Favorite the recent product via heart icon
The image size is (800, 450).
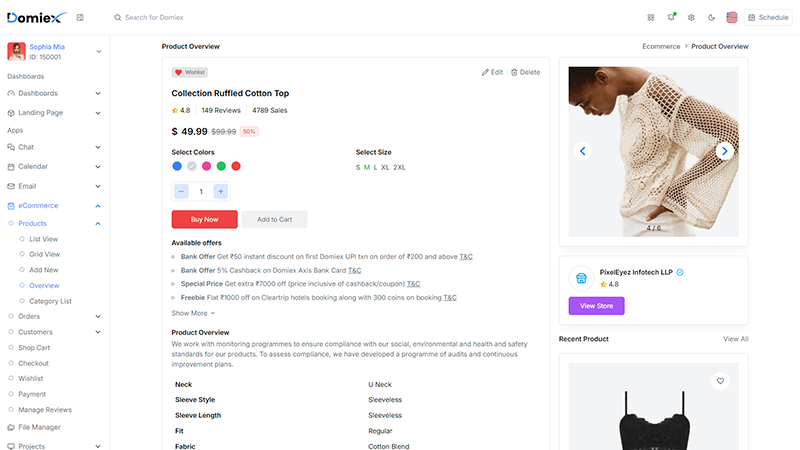click(720, 381)
